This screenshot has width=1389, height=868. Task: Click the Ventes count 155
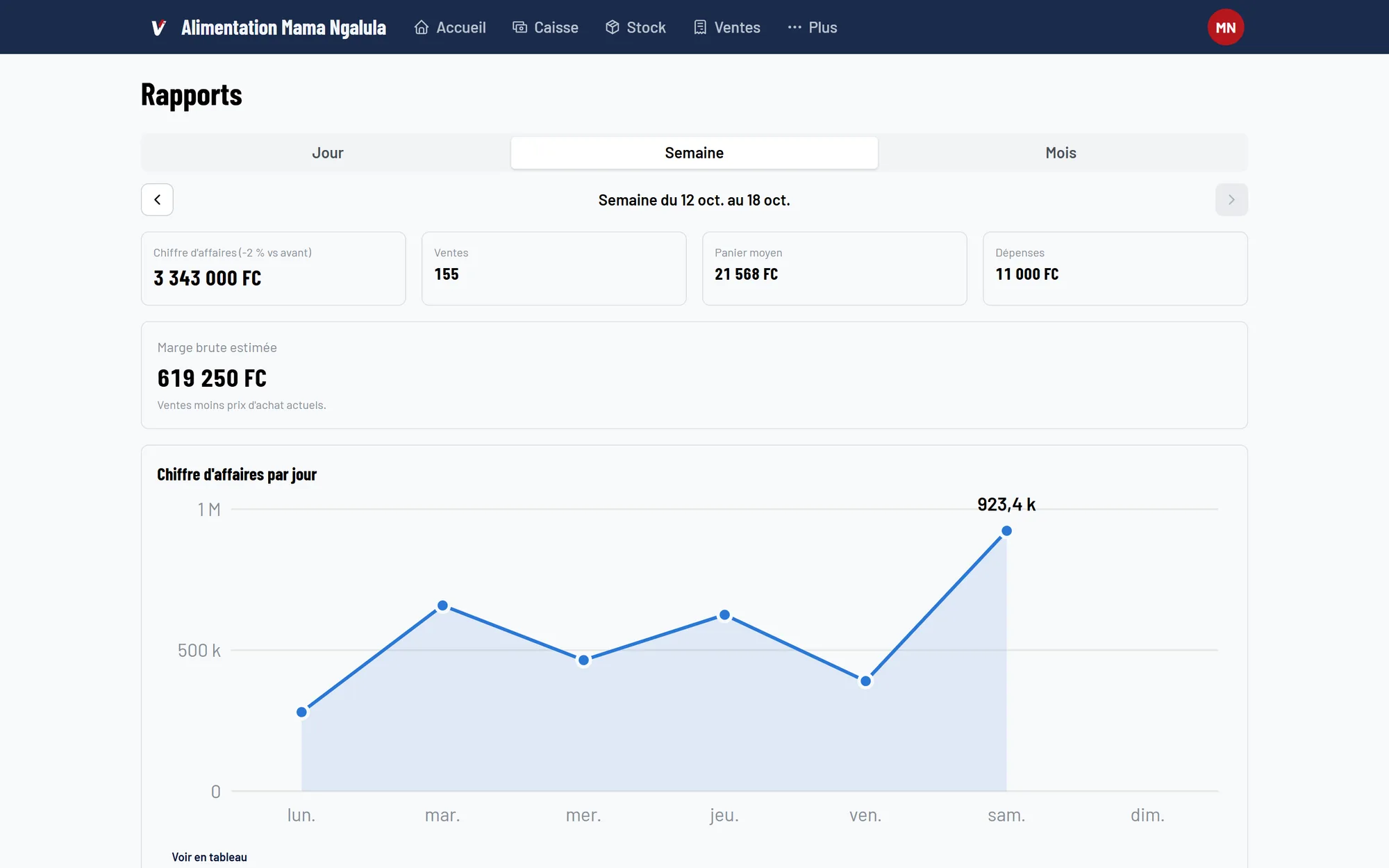447,274
